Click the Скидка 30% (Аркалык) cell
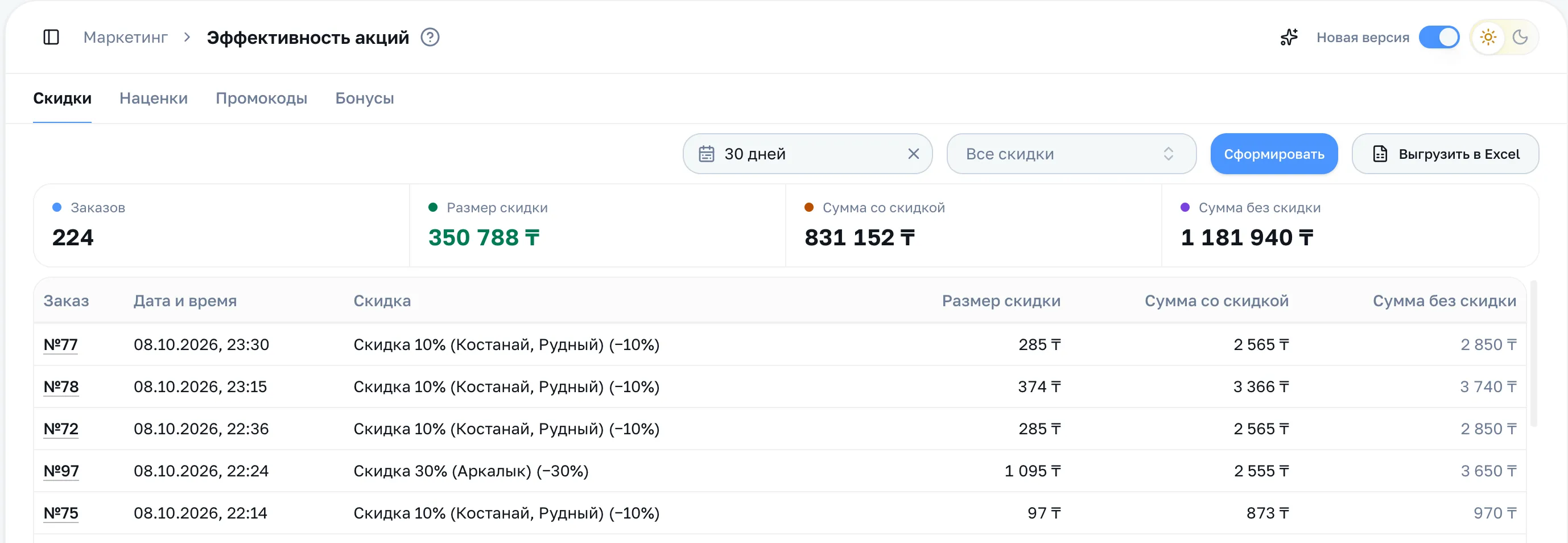This screenshot has height=543, width=1568. tap(471, 471)
